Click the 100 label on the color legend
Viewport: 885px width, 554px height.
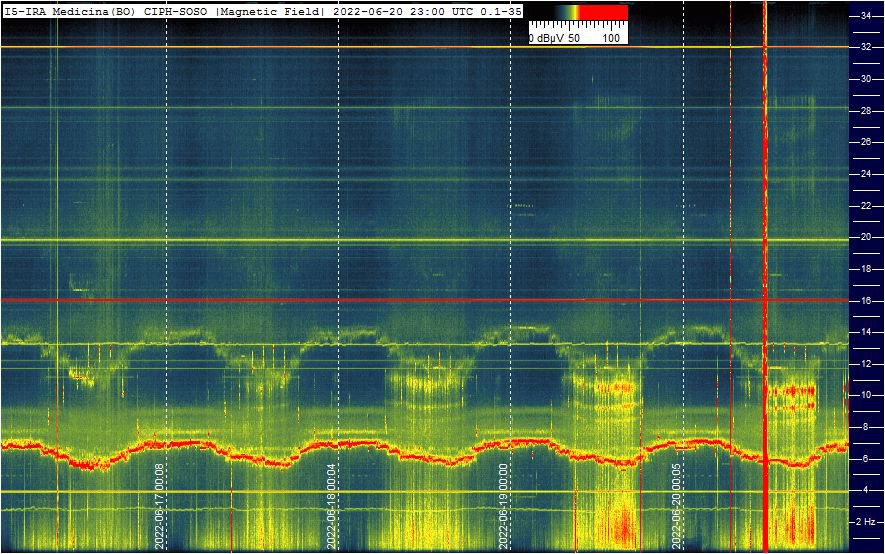click(611, 38)
